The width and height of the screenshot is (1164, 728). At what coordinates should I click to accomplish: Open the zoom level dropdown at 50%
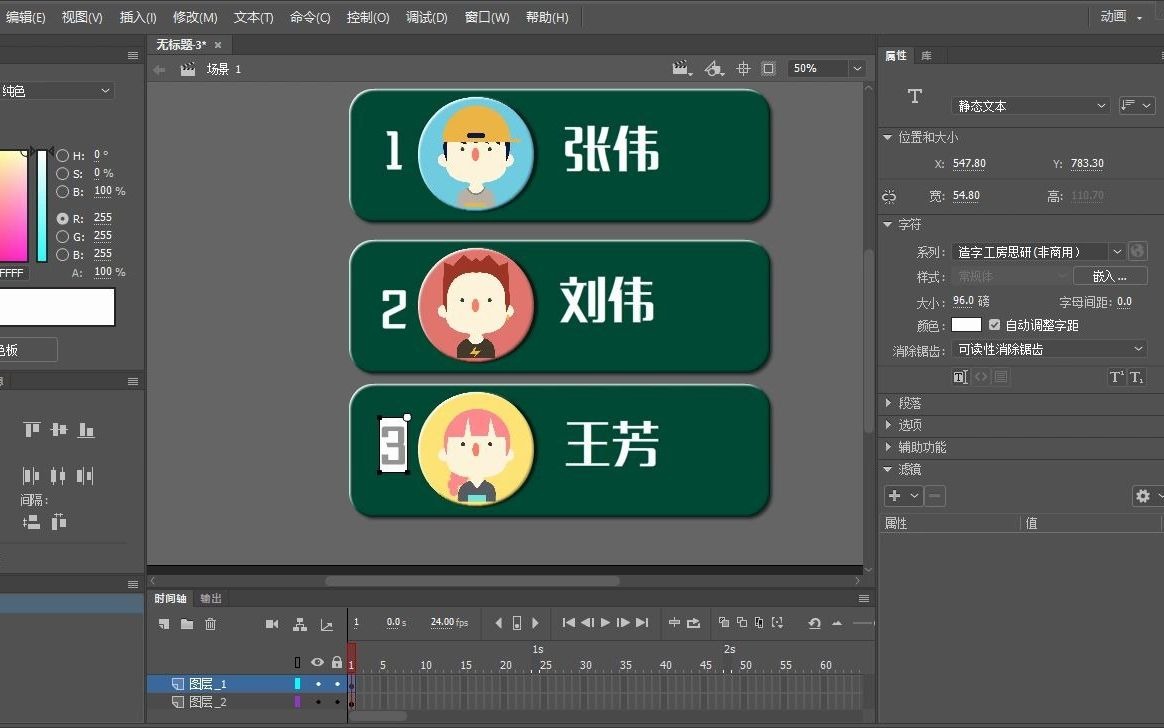point(855,68)
